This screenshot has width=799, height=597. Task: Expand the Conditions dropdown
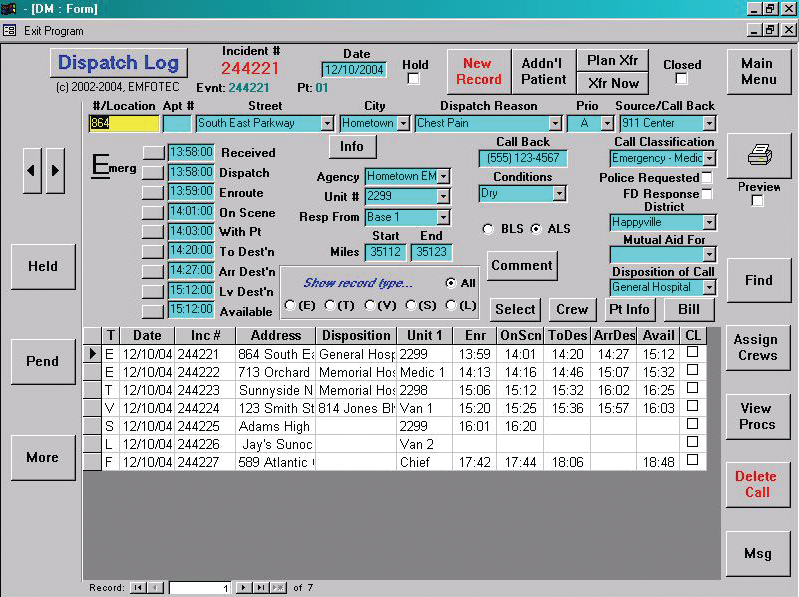tap(559, 194)
